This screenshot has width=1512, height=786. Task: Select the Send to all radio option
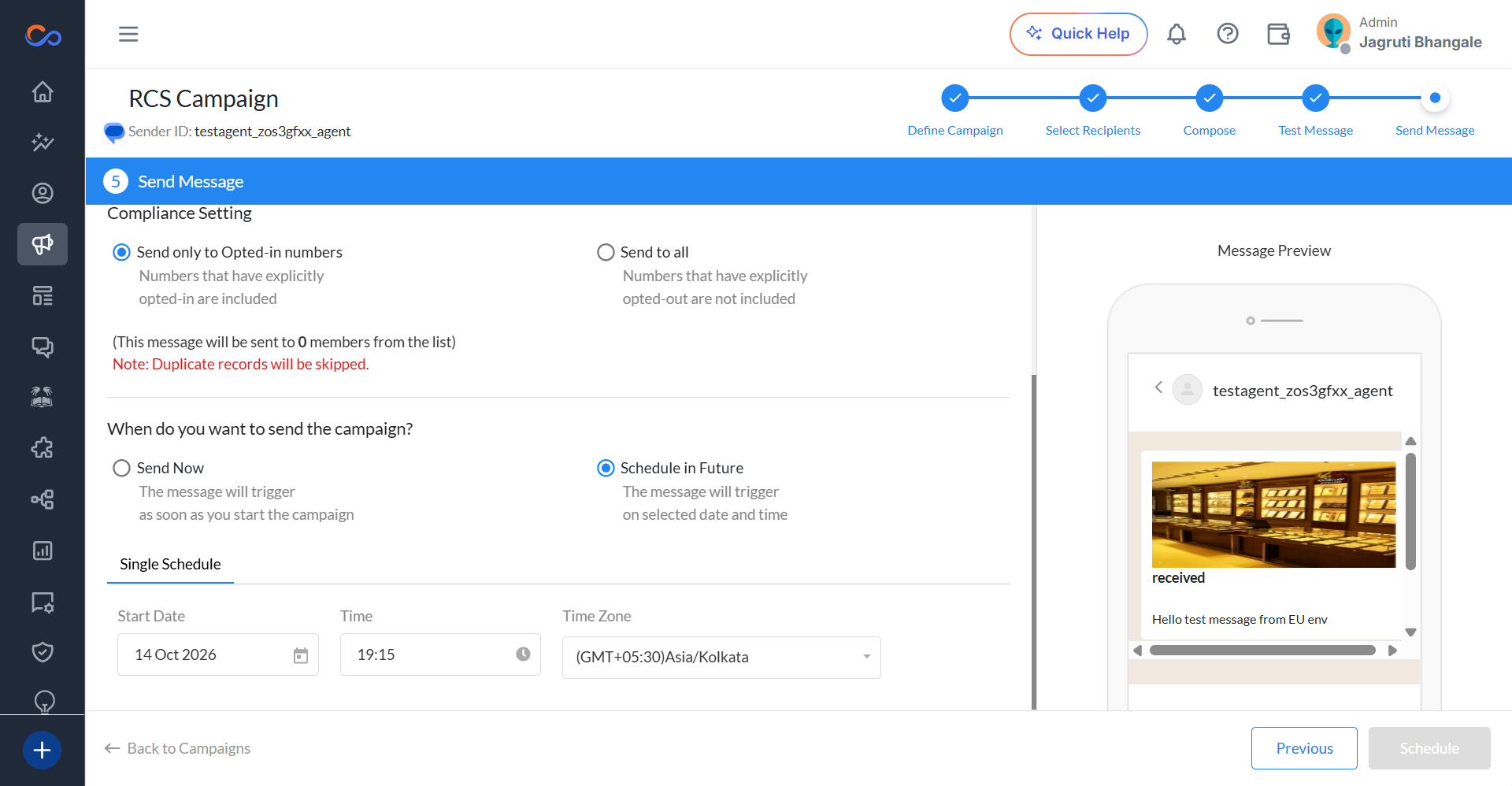pyautogui.click(x=606, y=252)
